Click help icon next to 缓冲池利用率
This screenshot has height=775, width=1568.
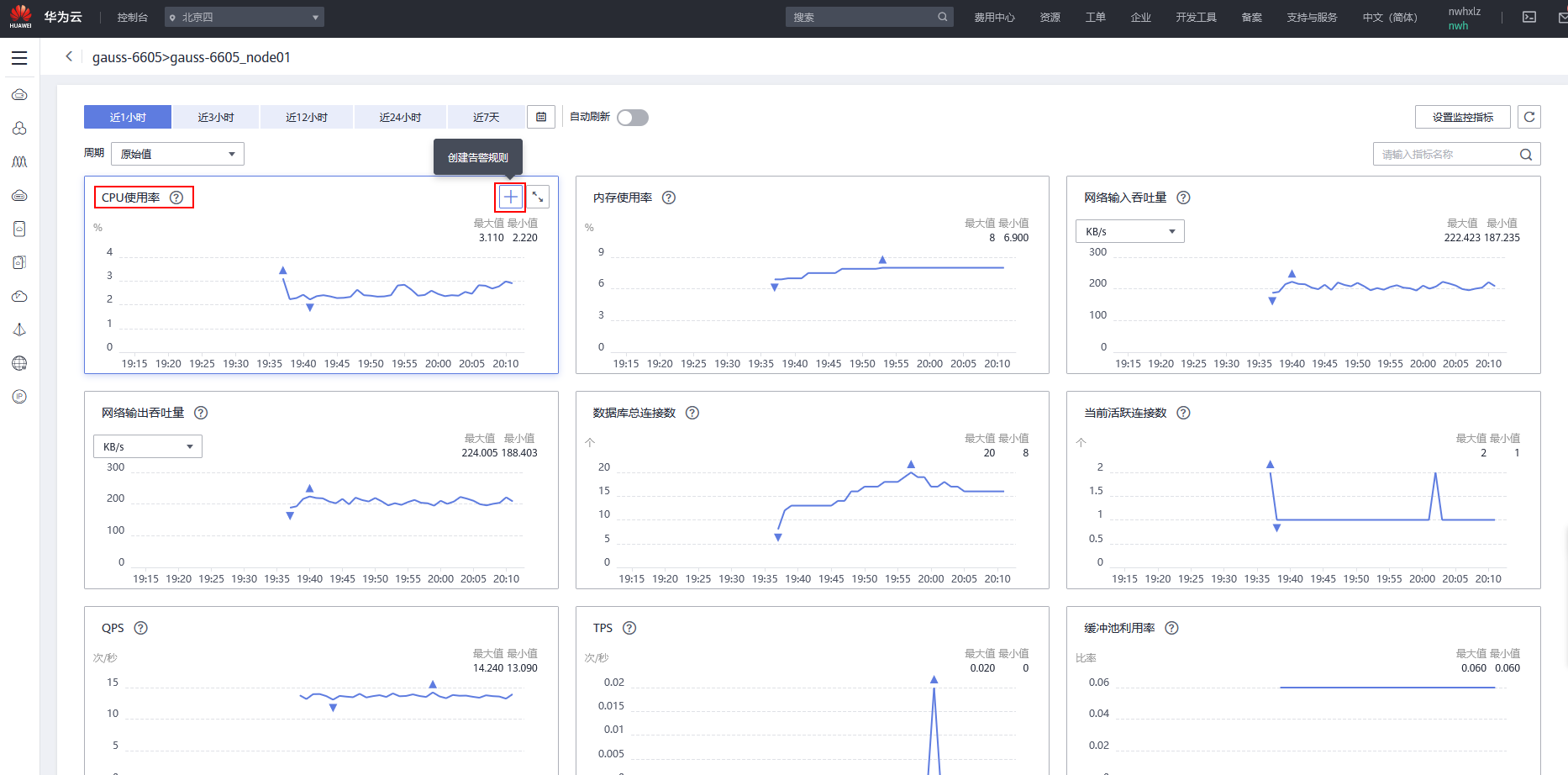coord(1171,628)
